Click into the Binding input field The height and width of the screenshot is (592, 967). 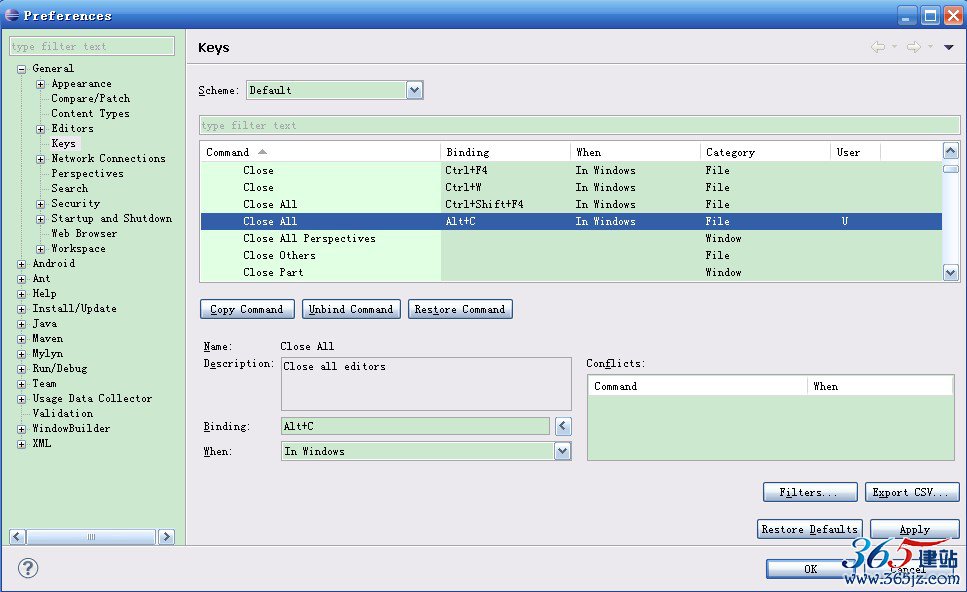pos(415,426)
